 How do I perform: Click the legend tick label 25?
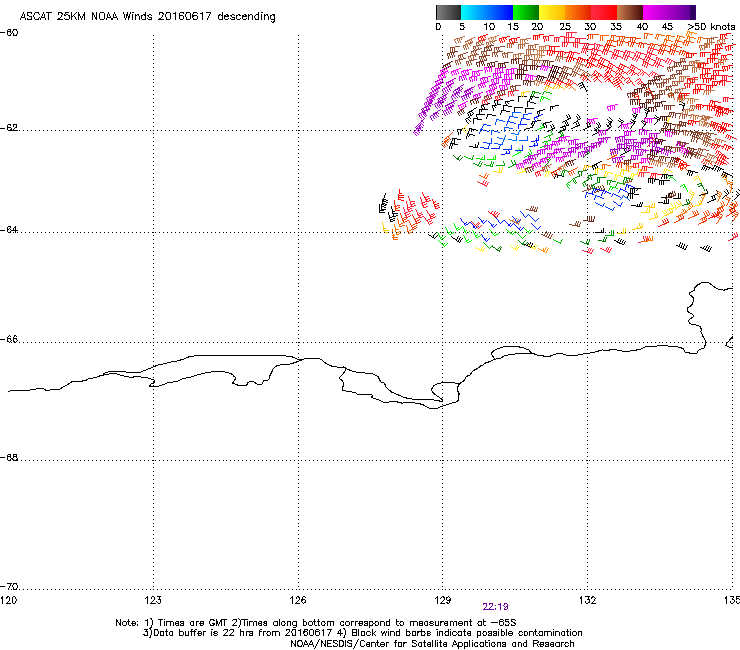(565, 27)
